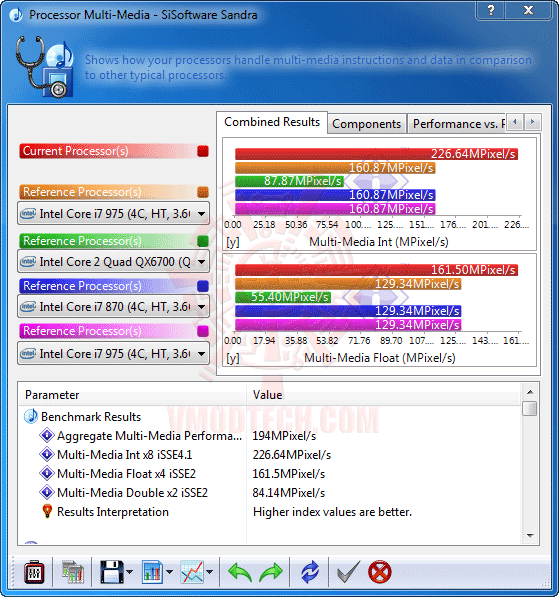The width and height of the screenshot is (559, 597).
Task: Open the save icon's dropdown arrow
Action: [x=129, y=572]
